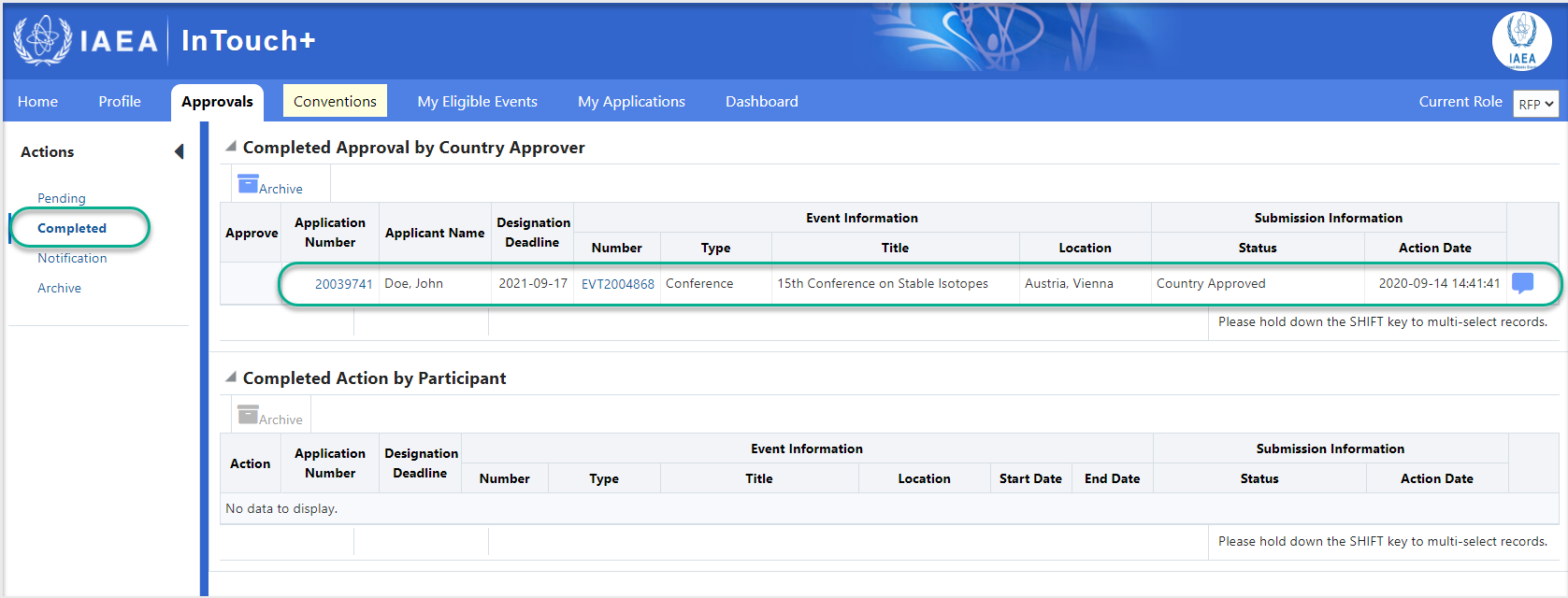
Task: Click the blue comment bubble icon
Action: [x=1522, y=283]
